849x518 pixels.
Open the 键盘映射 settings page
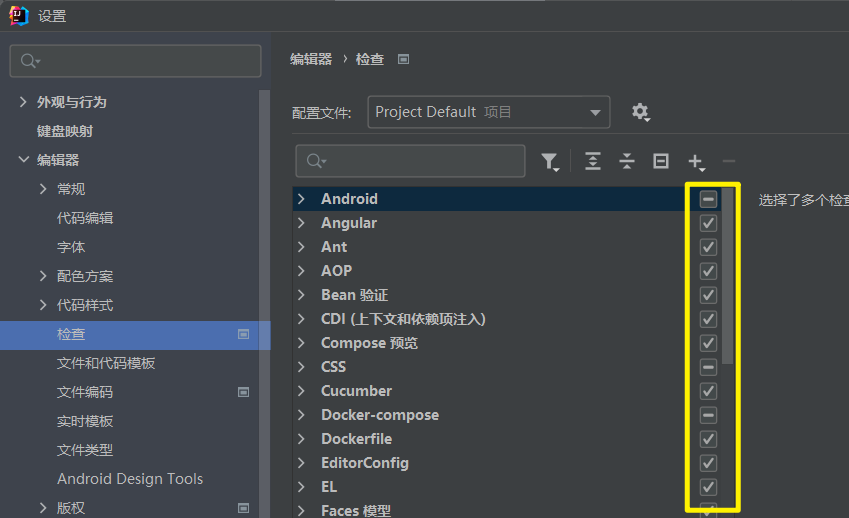click(65, 131)
